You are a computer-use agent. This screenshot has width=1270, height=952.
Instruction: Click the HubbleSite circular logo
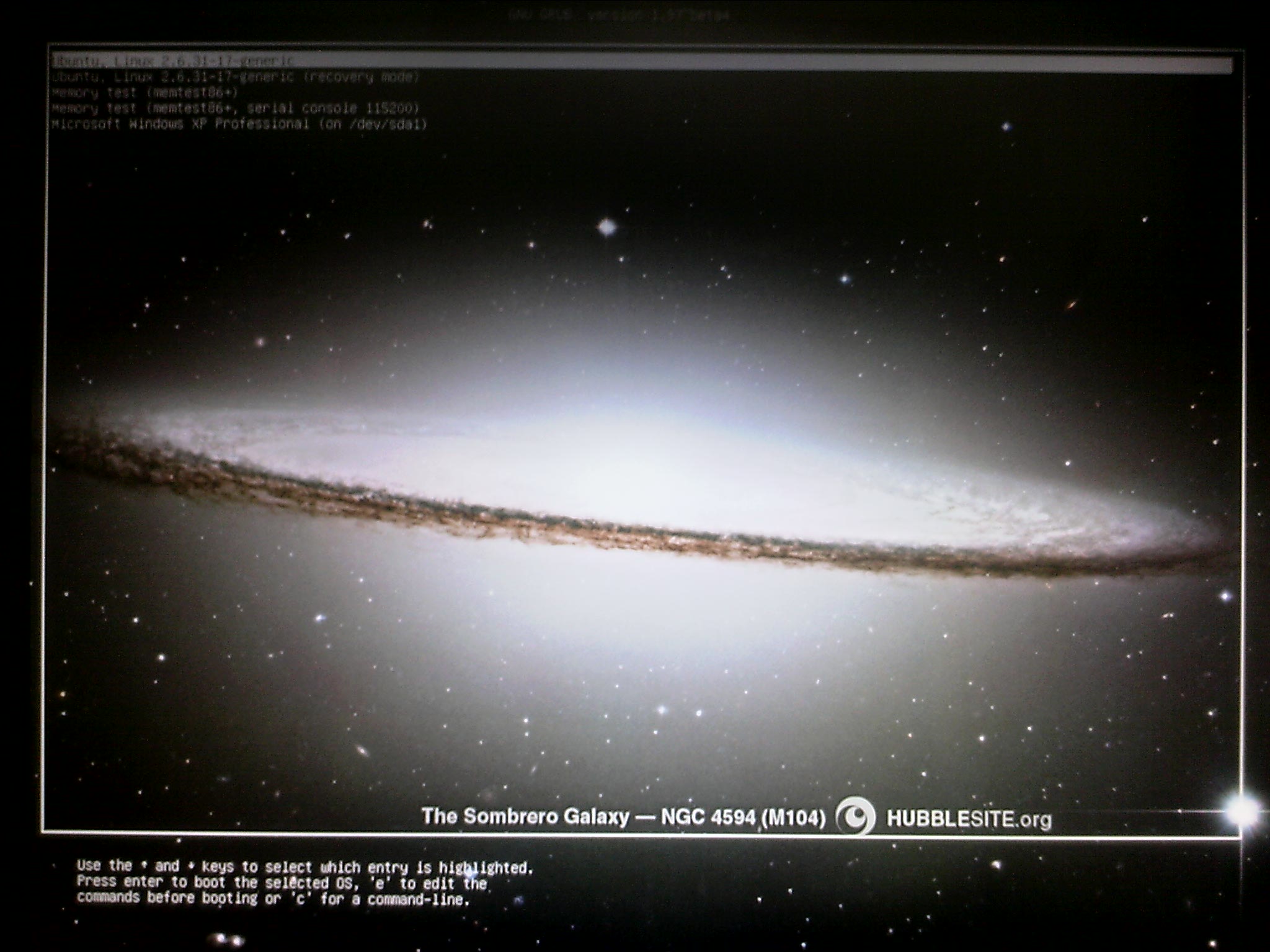[x=856, y=816]
